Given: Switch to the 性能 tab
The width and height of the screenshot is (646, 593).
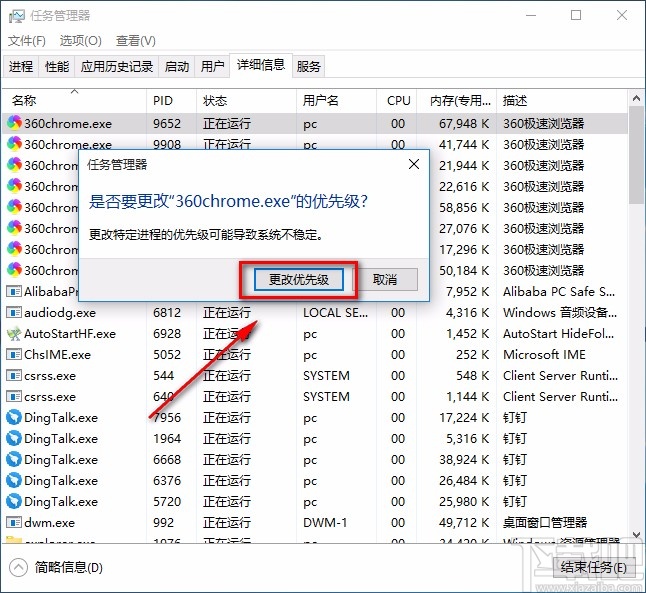Looking at the screenshot, I should (x=57, y=66).
